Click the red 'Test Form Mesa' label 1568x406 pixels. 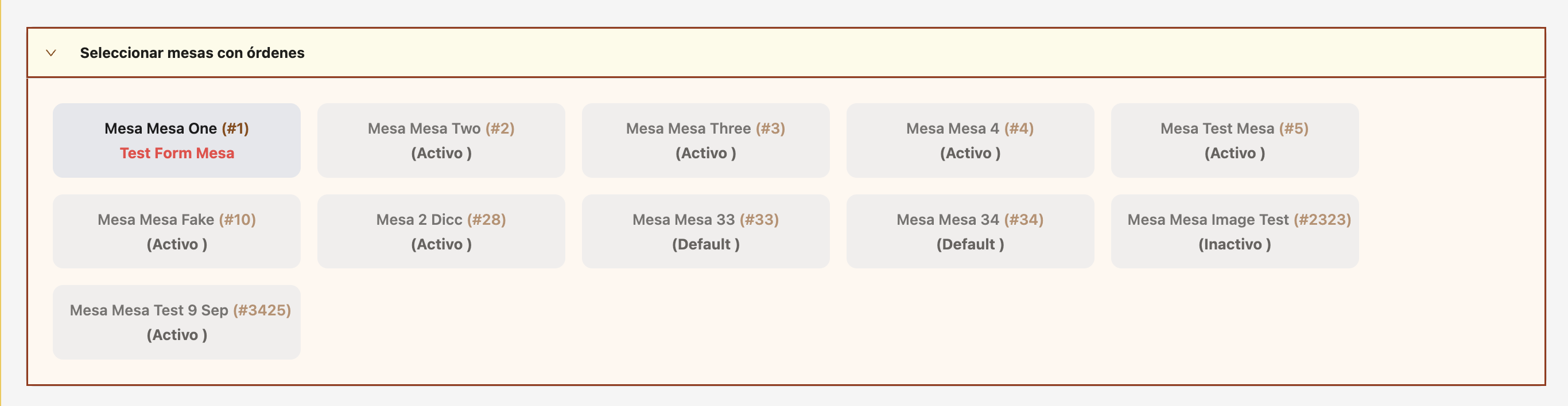pos(177,153)
